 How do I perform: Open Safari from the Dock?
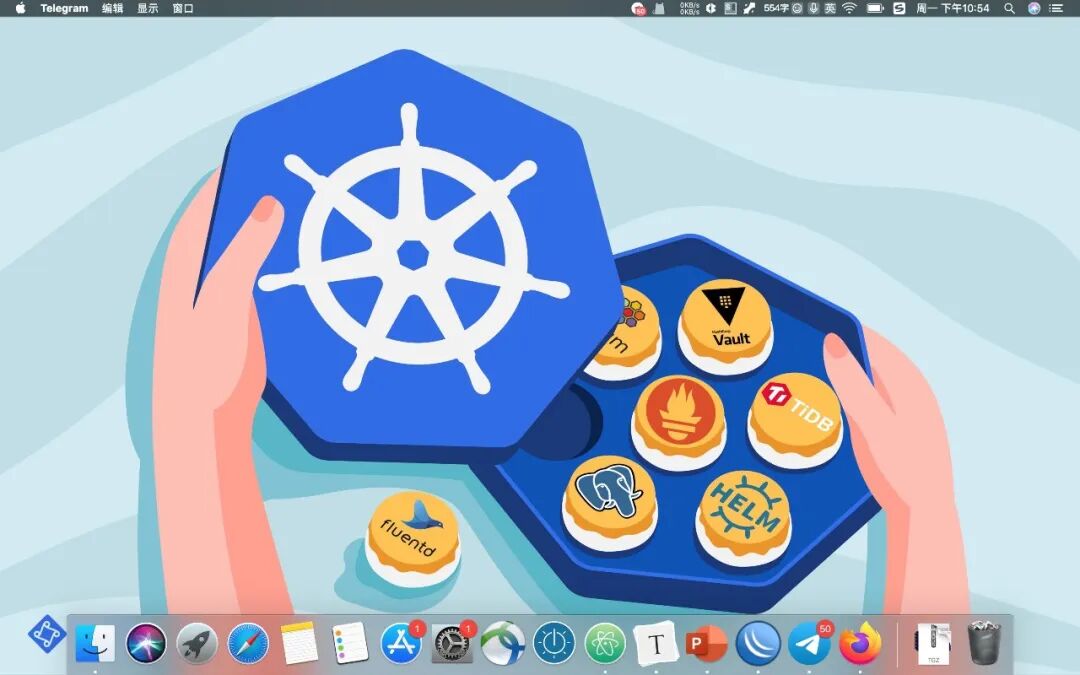[x=248, y=643]
